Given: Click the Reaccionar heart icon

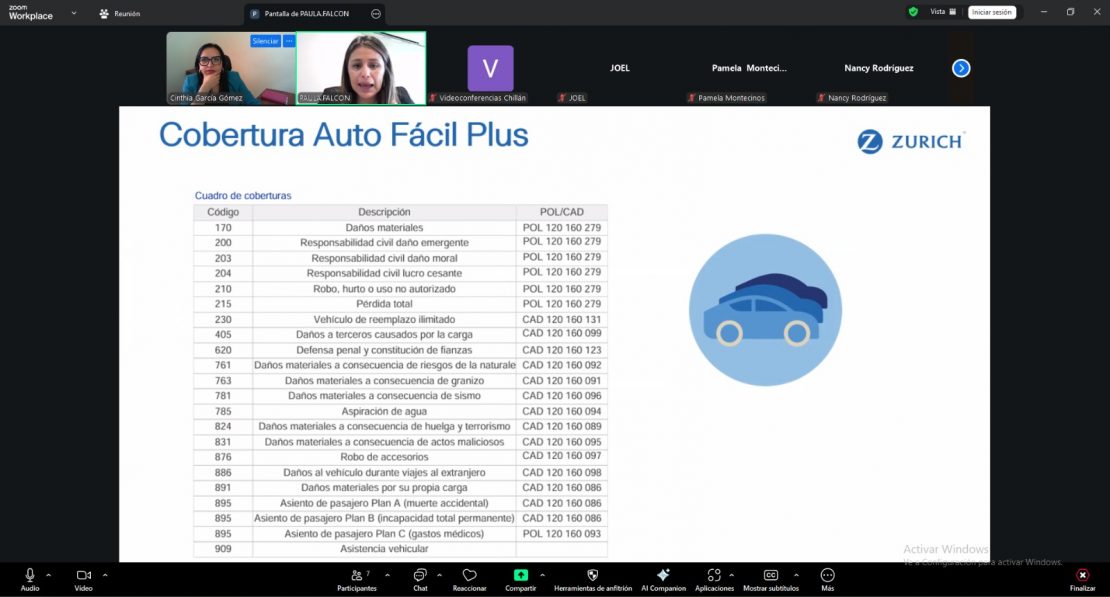Looking at the screenshot, I should (x=469, y=576).
